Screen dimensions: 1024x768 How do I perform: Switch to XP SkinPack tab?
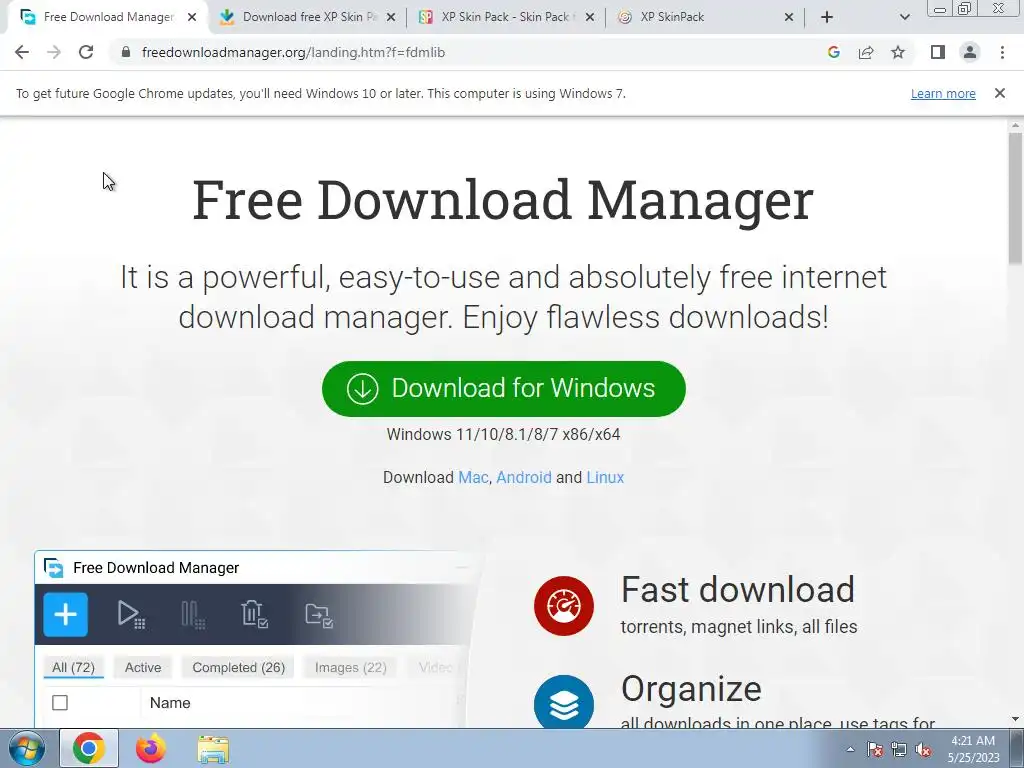tap(704, 17)
